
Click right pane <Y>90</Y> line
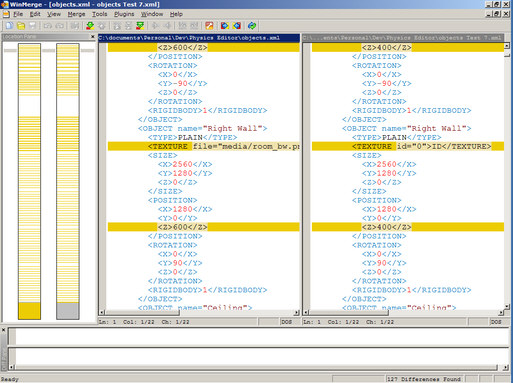(x=384, y=263)
